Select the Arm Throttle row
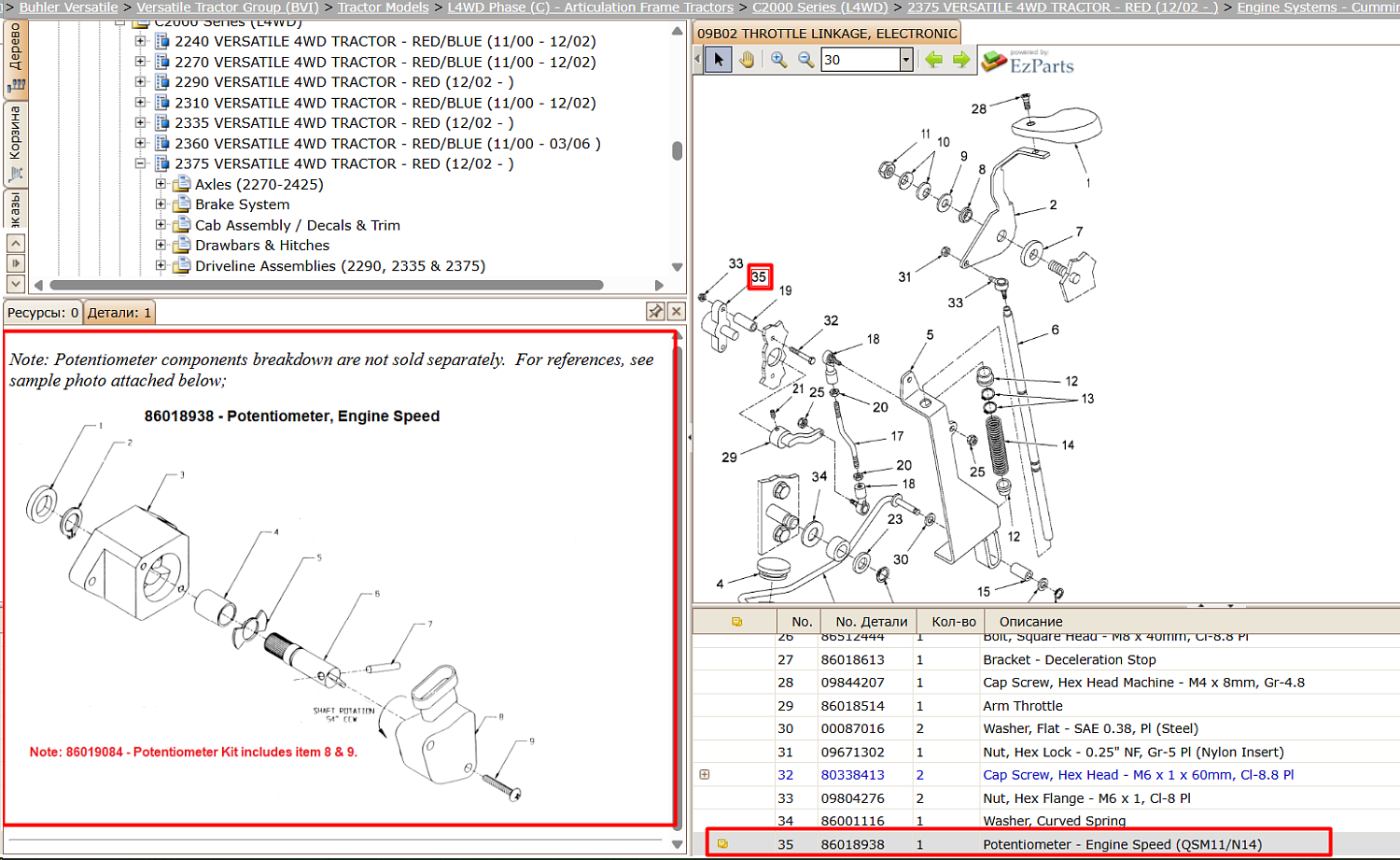The image size is (1400, 860). tap(1046, 706)
